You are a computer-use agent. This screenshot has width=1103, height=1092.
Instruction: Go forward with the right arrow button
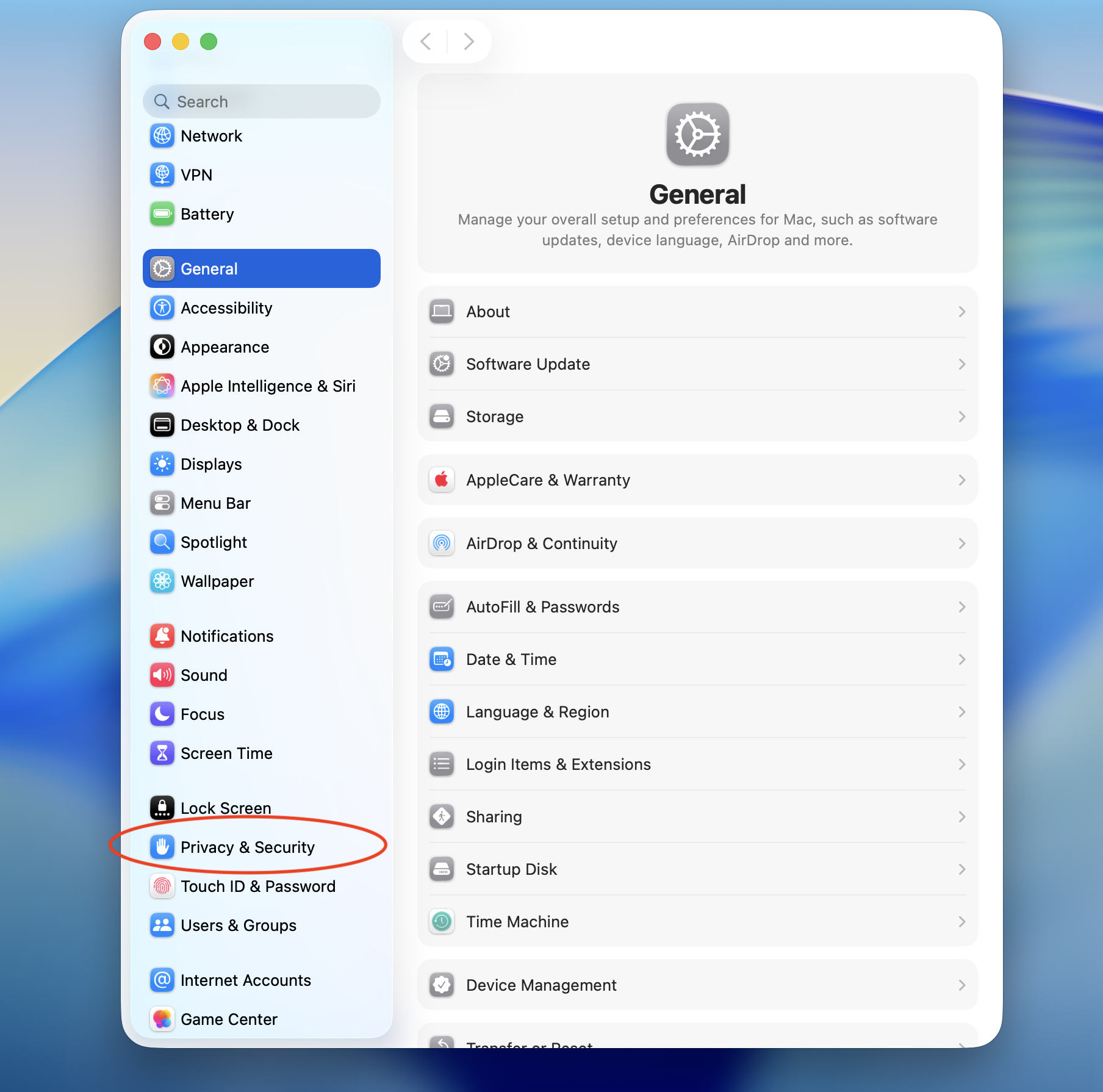point(469,41)
